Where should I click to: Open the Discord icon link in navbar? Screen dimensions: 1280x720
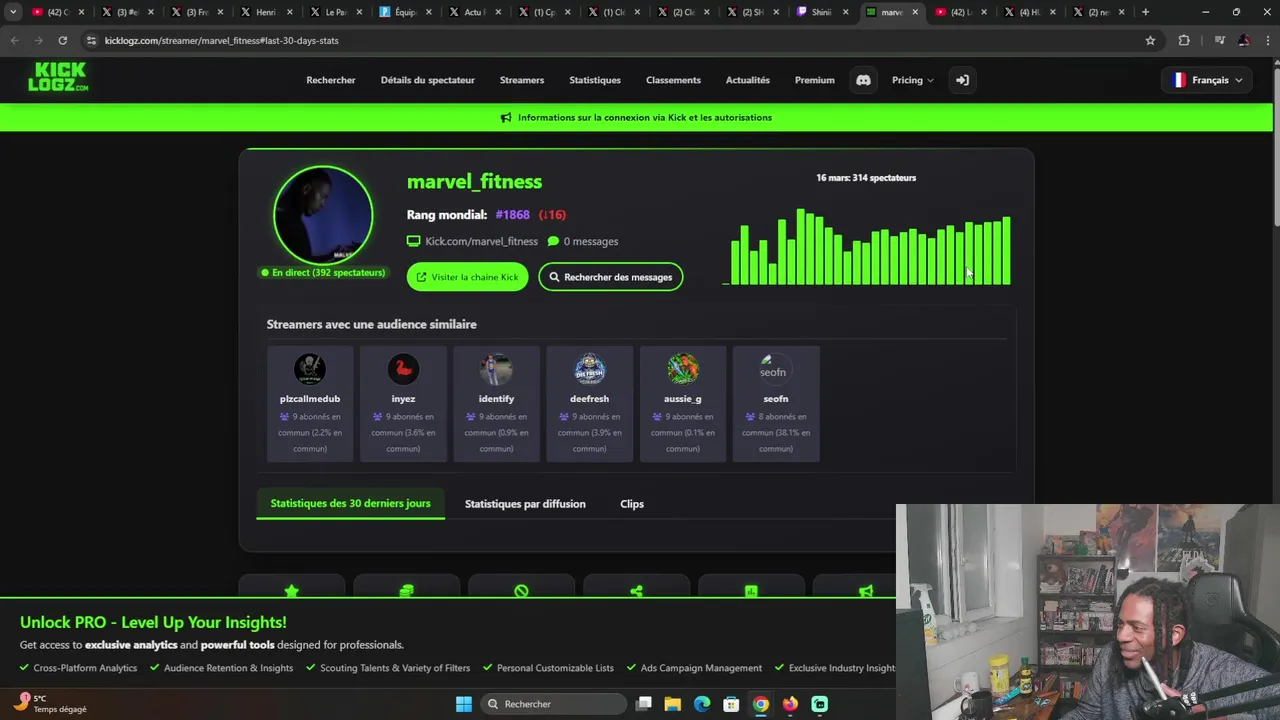point(863,80)
